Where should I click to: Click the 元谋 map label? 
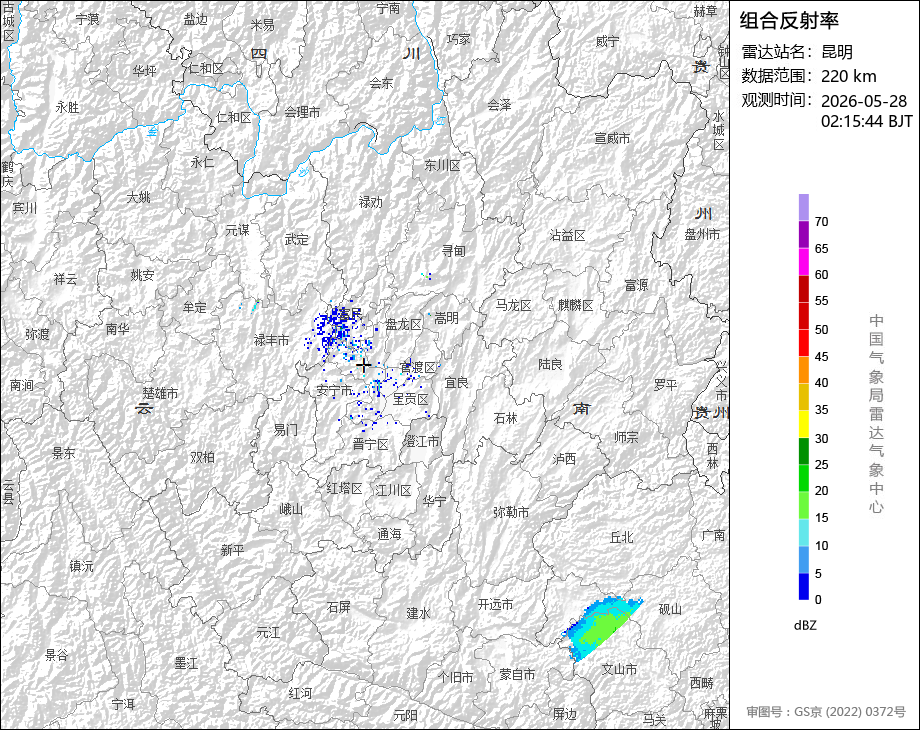pyautogui.click(x=238, y=230)
